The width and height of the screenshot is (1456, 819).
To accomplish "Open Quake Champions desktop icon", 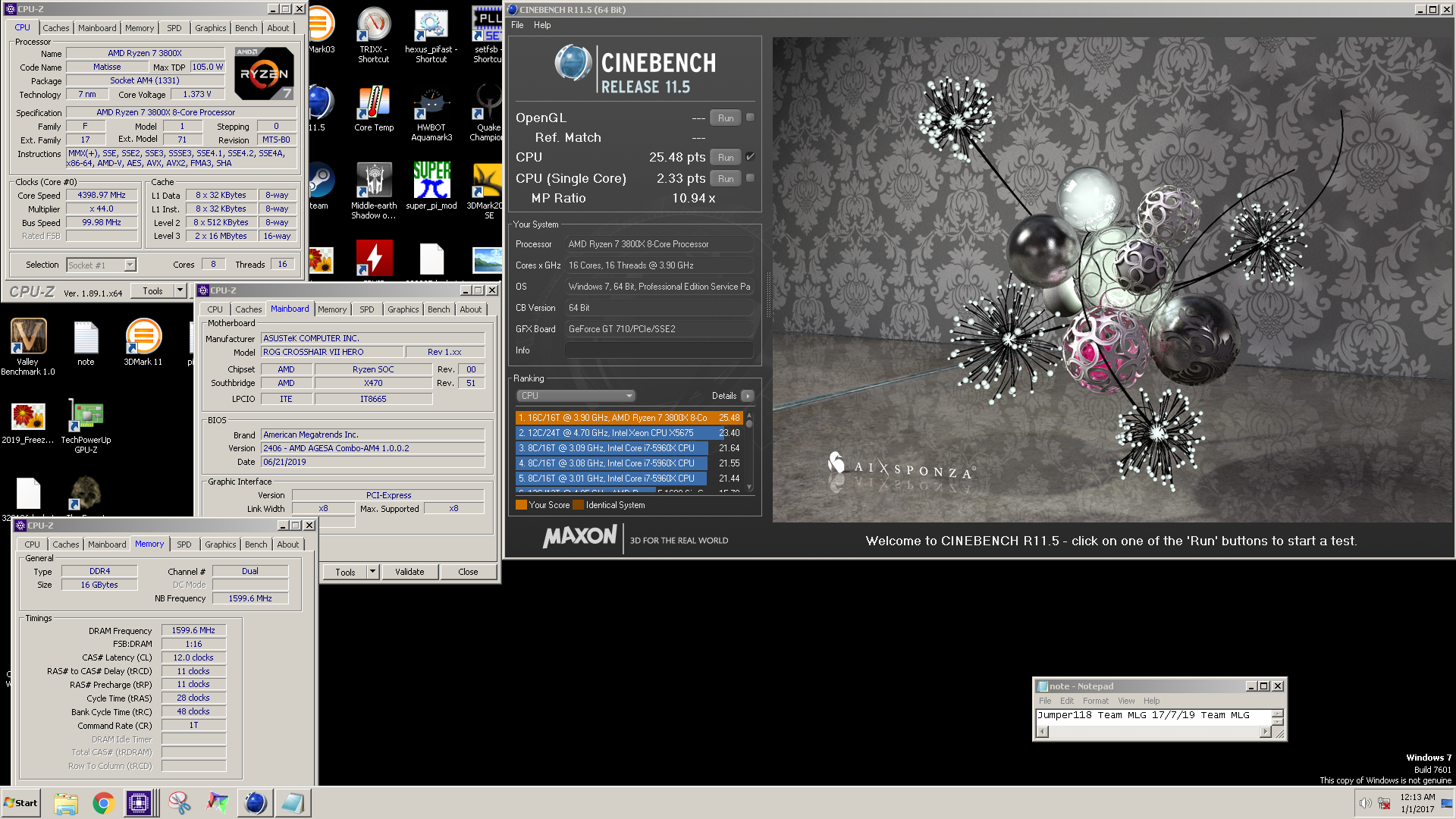I will tap(486, 114).
